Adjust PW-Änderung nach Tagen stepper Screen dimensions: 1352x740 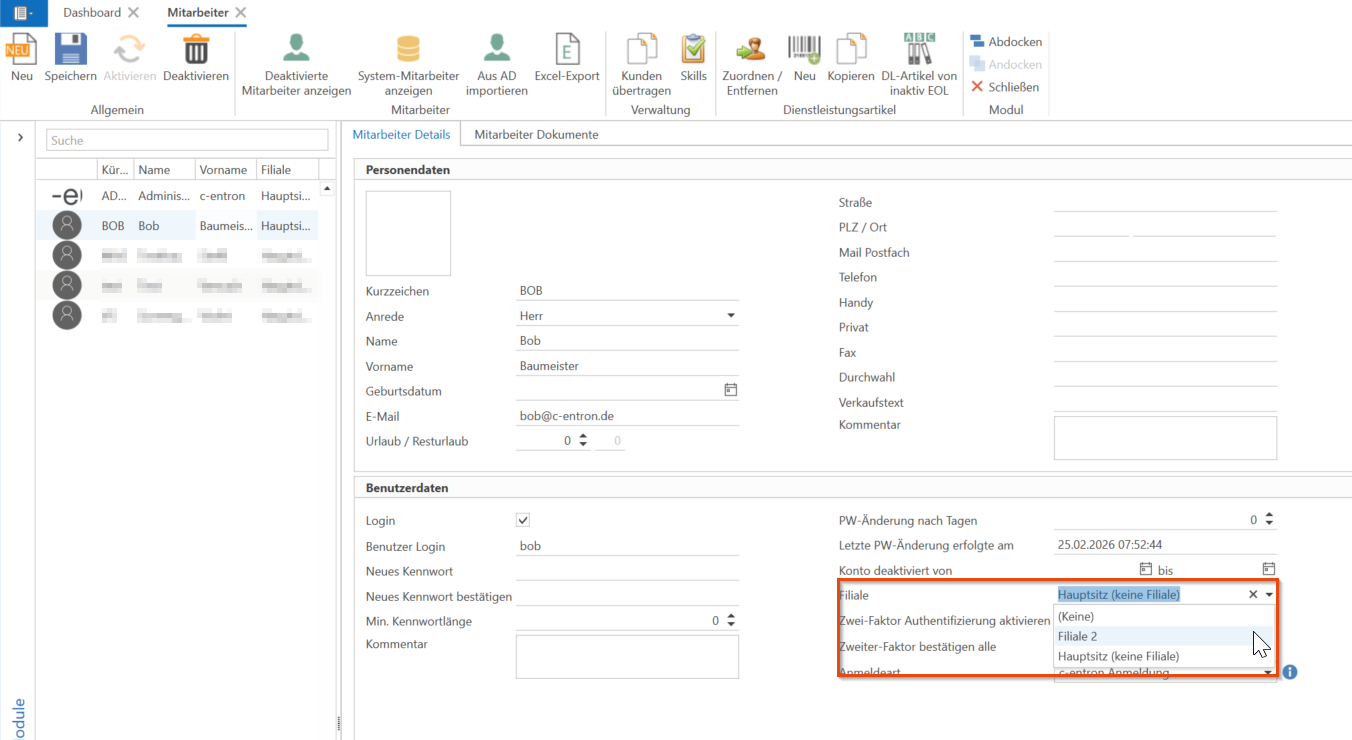[1269, 520]
